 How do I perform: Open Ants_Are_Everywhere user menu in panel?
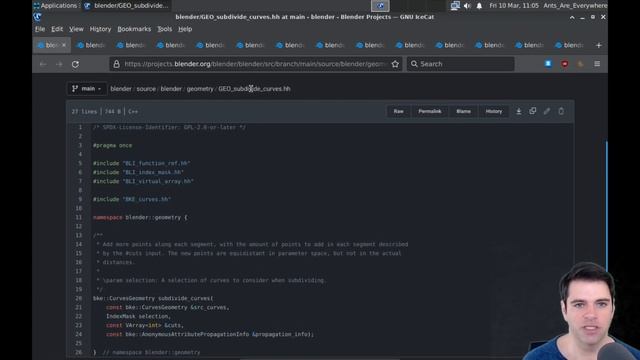point(575,6)
